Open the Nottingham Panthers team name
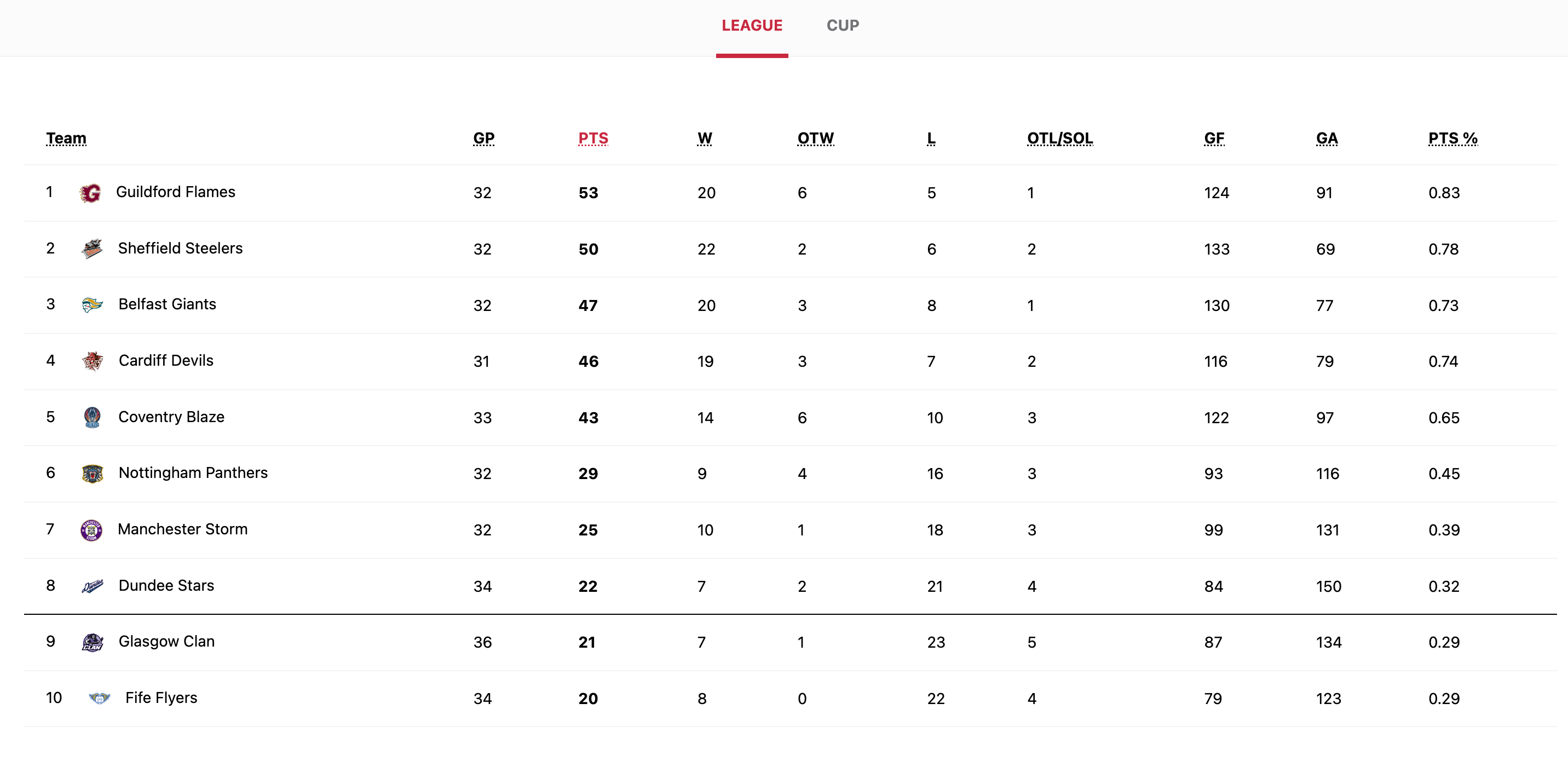This screenshot has width=1568, height=761. (x=193, y=473)
